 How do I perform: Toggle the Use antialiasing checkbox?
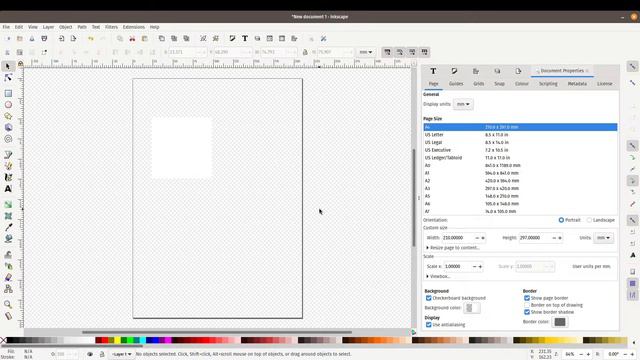pyautogui.click(x=429, y=324)
